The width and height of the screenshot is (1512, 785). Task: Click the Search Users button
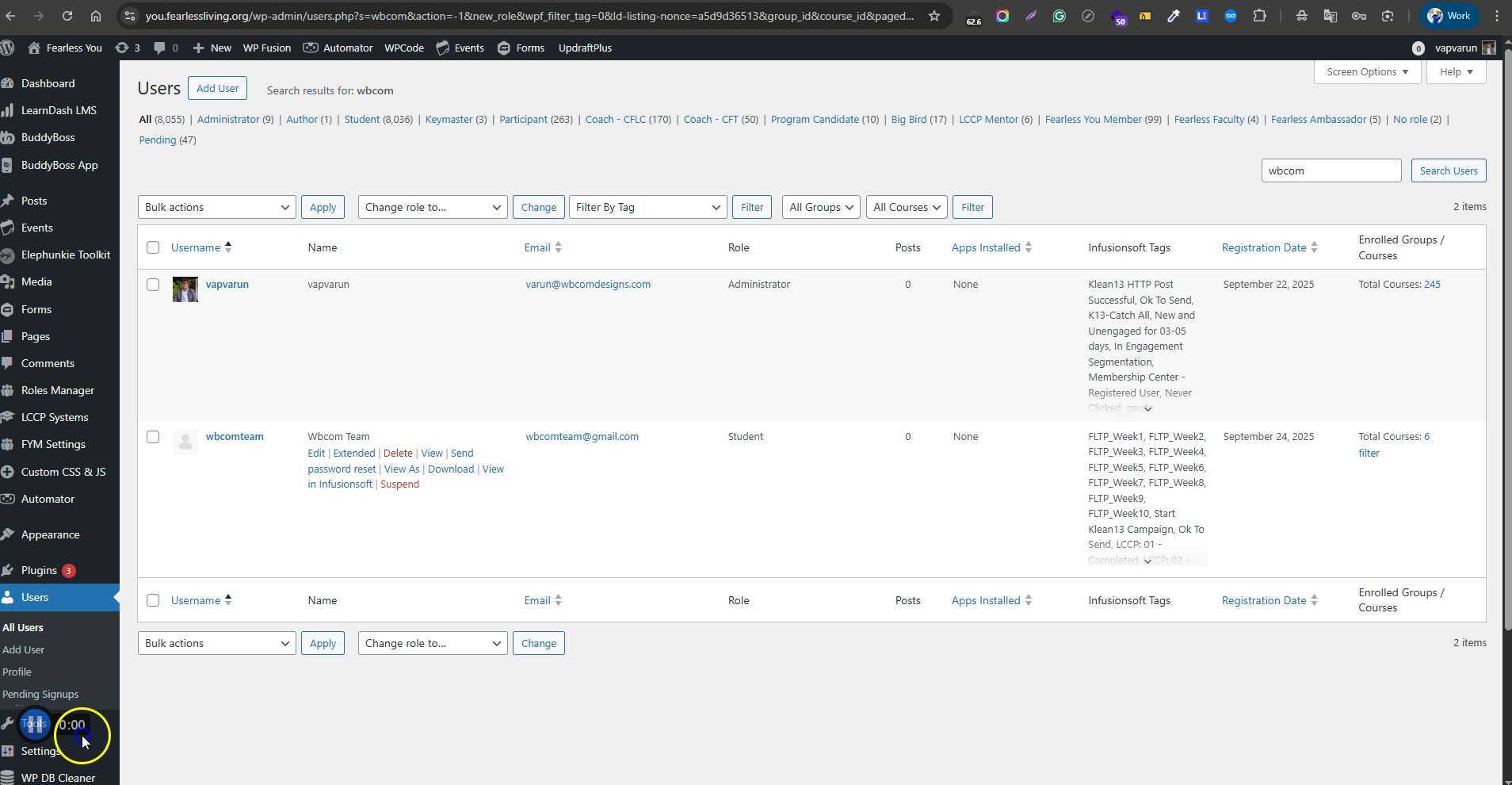coord(1448,170)
